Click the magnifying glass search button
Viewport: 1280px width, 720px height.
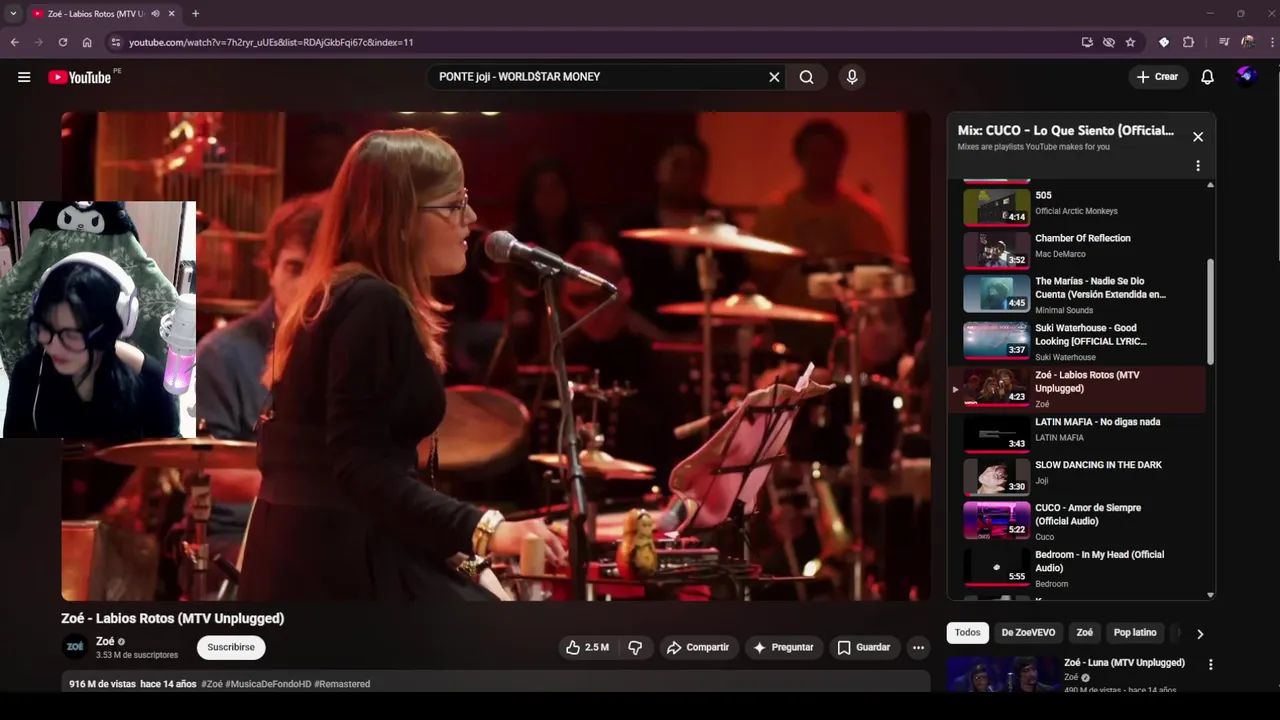pyautogui.click(x=806, y=77)
